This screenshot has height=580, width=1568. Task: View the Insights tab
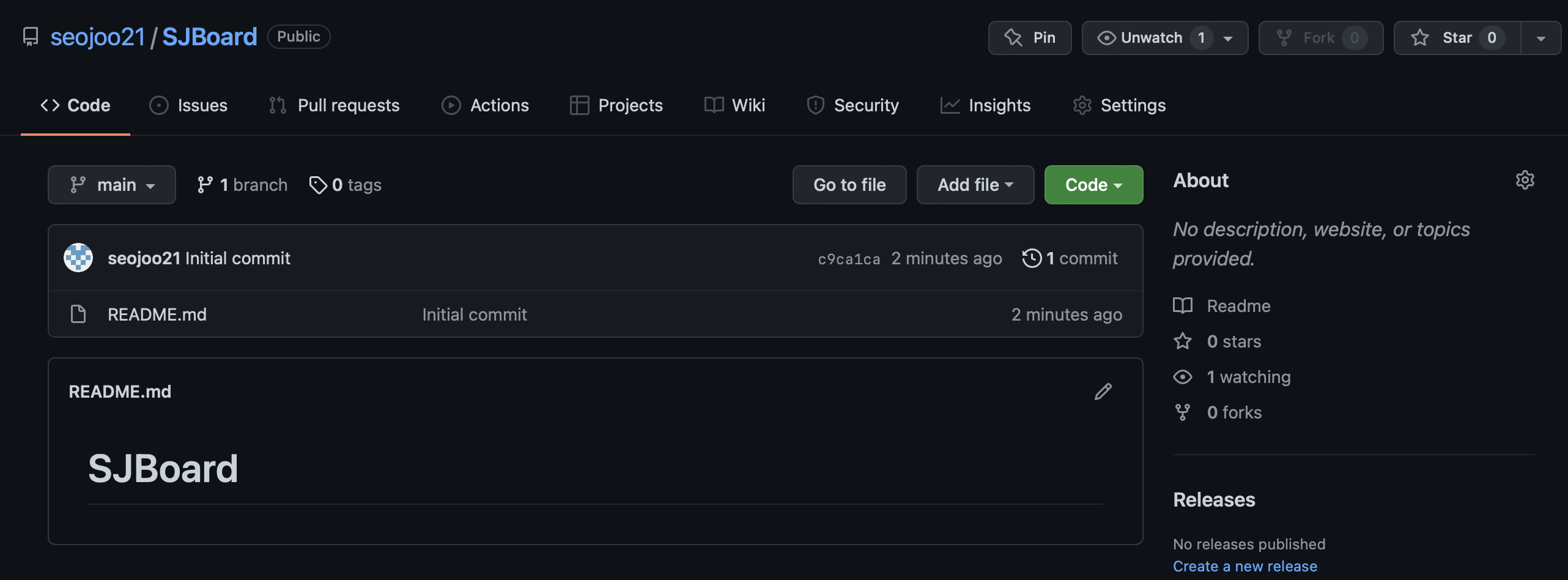click(985, 105)
